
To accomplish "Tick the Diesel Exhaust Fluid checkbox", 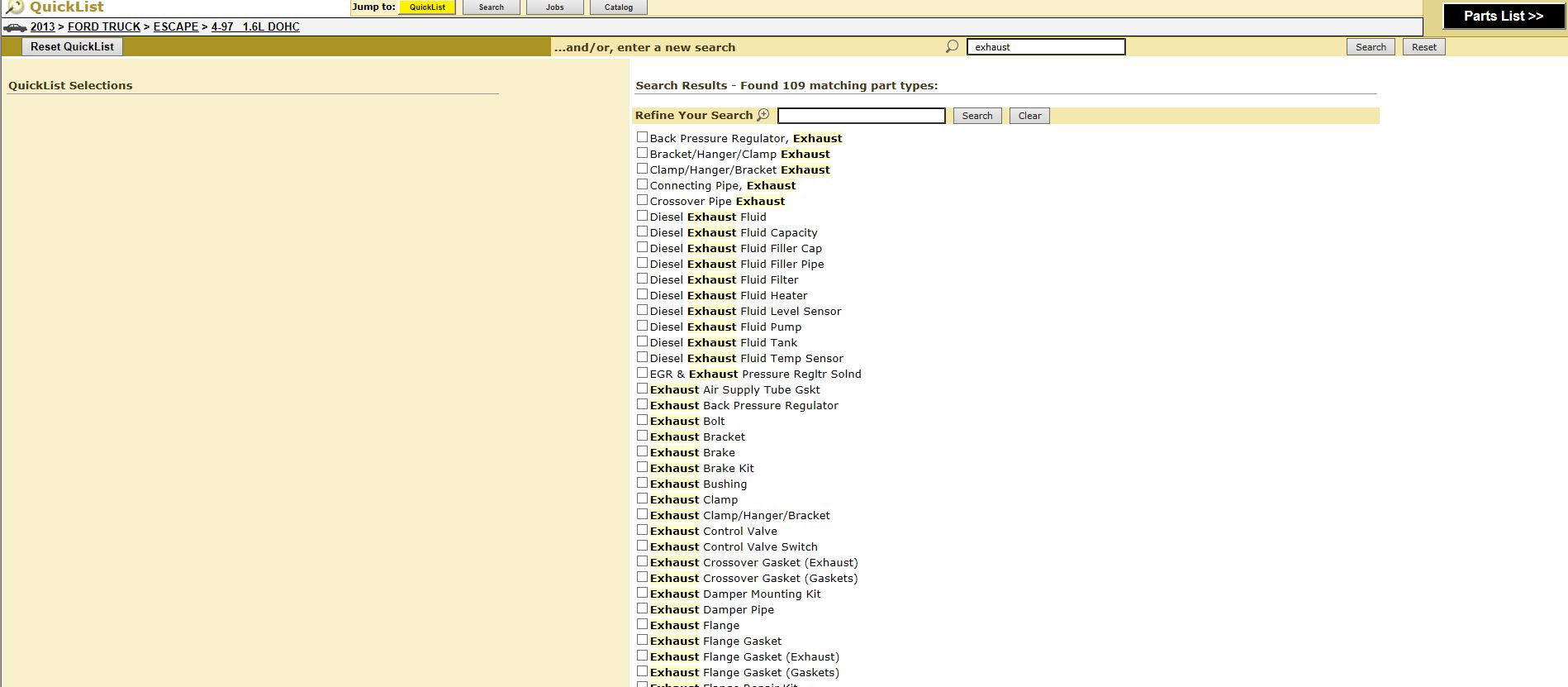I will [642, 216].
